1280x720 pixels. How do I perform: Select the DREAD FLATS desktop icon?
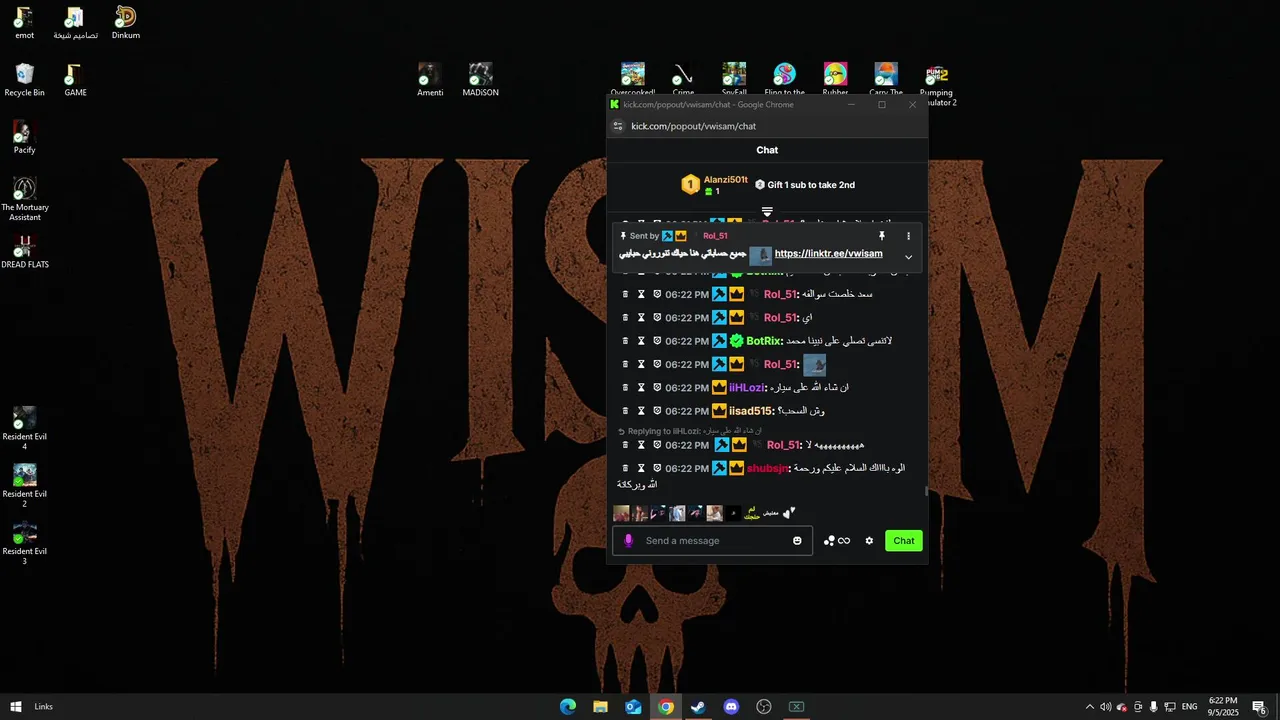25,252
